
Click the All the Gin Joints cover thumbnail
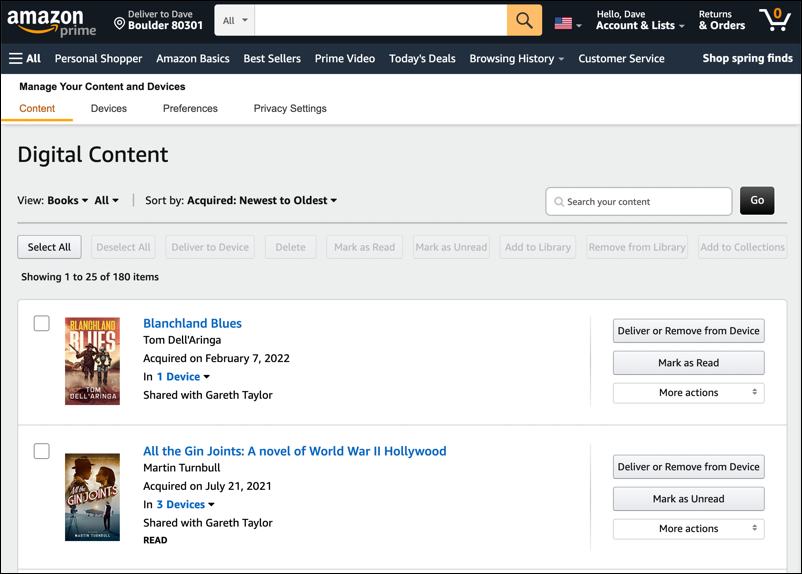[x=92, y=497]
